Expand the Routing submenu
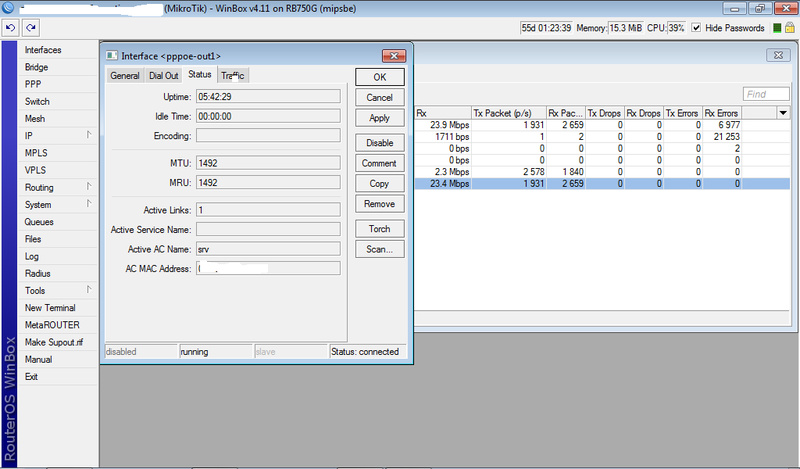The height and width of the screenshot is (469, 800). click(89, 187)
